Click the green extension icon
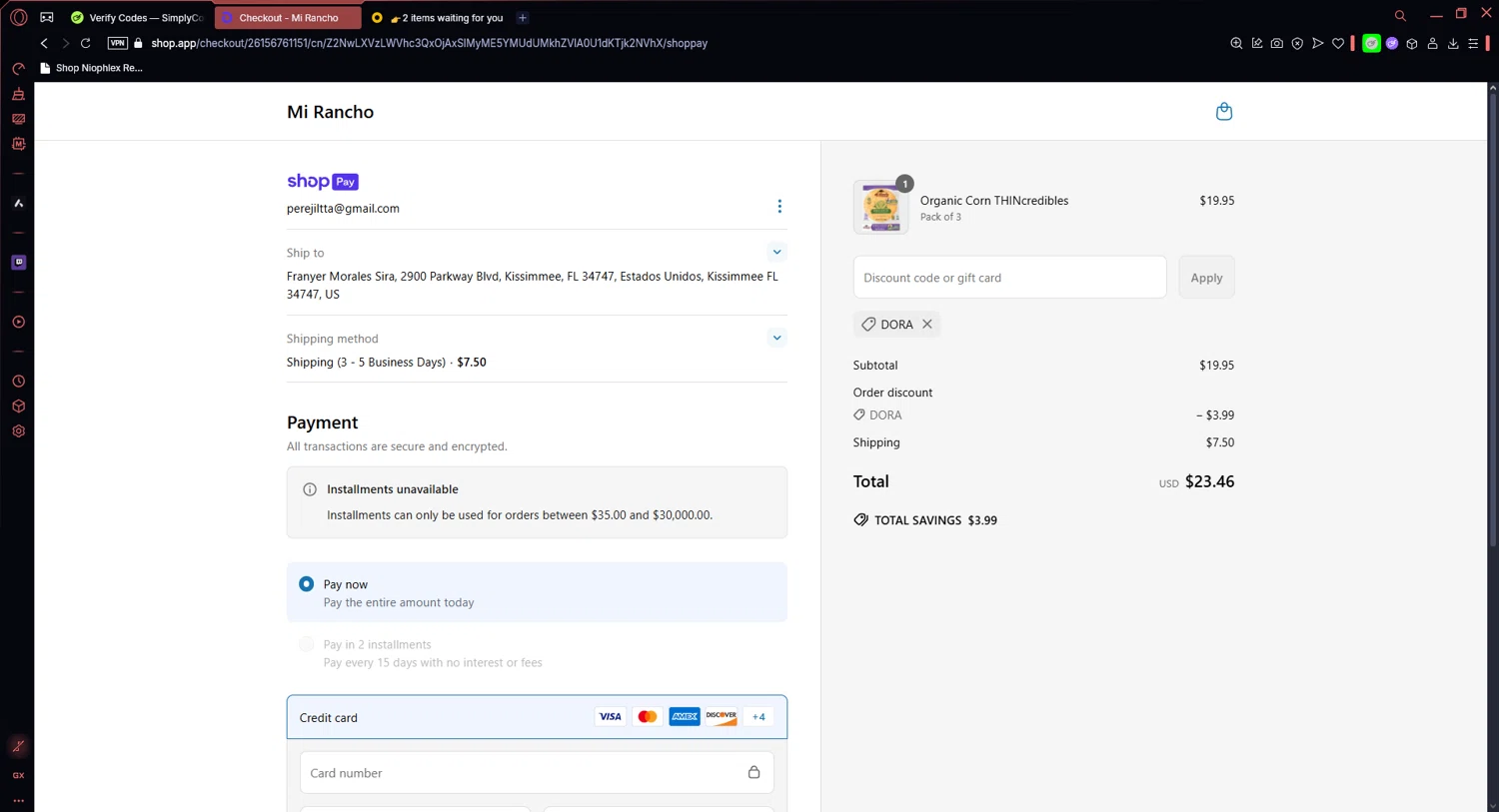Image resolution: width=1499 pixels, height=812 pixels. coord(1371,43)
